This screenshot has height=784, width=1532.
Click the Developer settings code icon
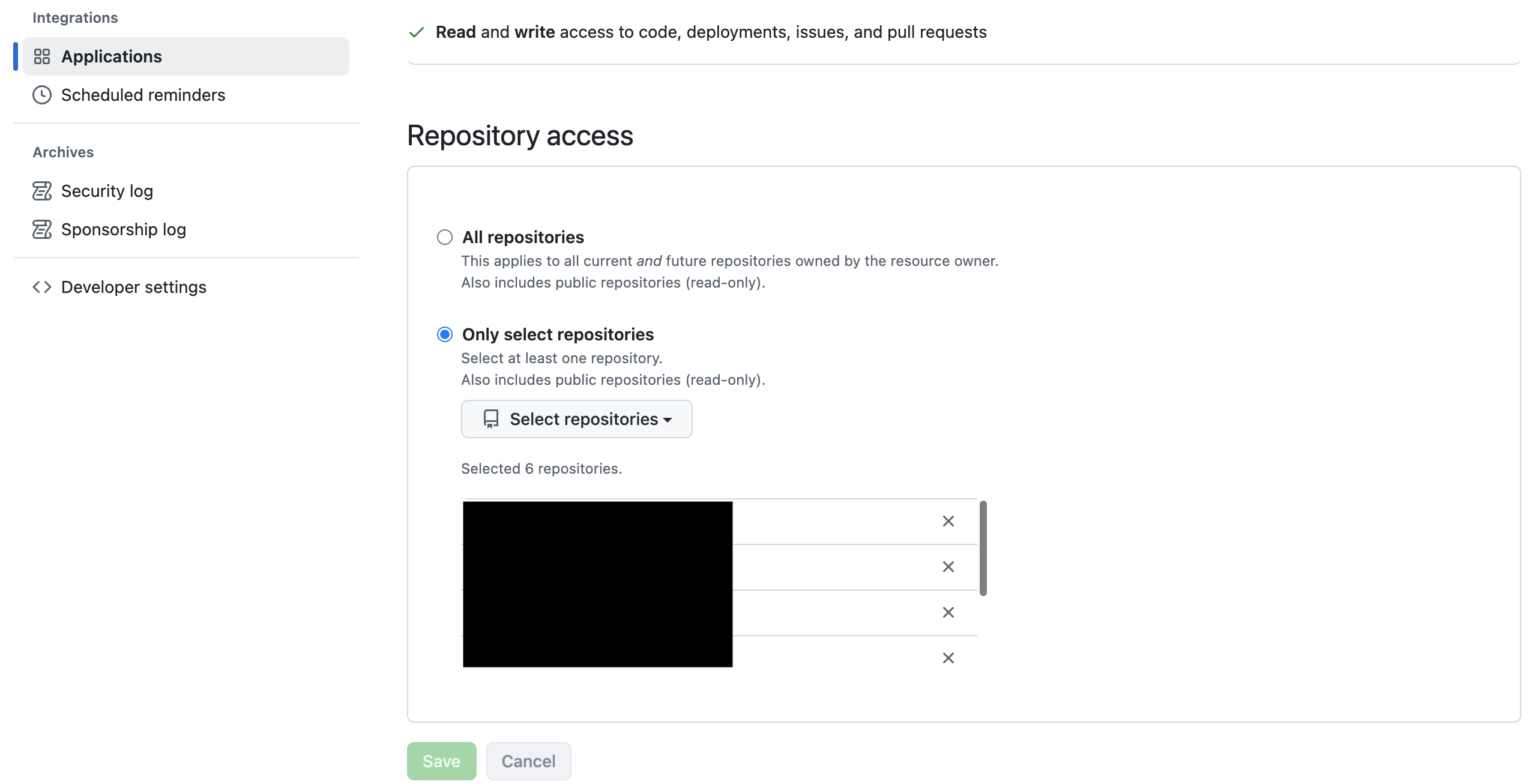point(42,287)
